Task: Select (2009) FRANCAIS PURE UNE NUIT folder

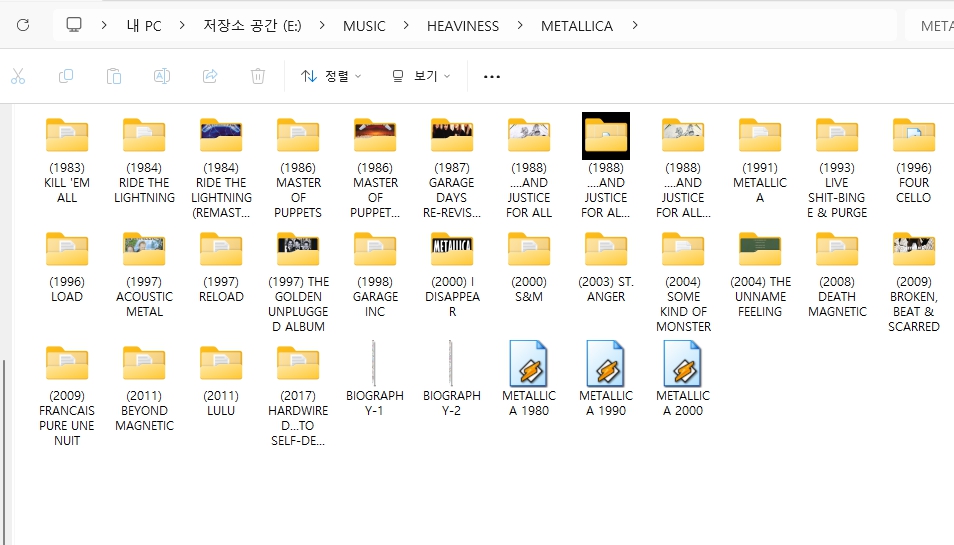Action: click(67, 396)
